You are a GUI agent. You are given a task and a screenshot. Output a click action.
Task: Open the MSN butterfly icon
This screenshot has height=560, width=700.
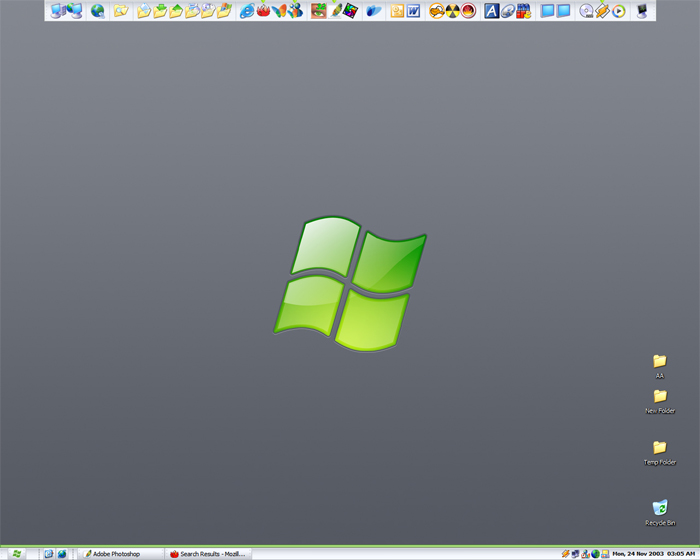coord(279,11)
